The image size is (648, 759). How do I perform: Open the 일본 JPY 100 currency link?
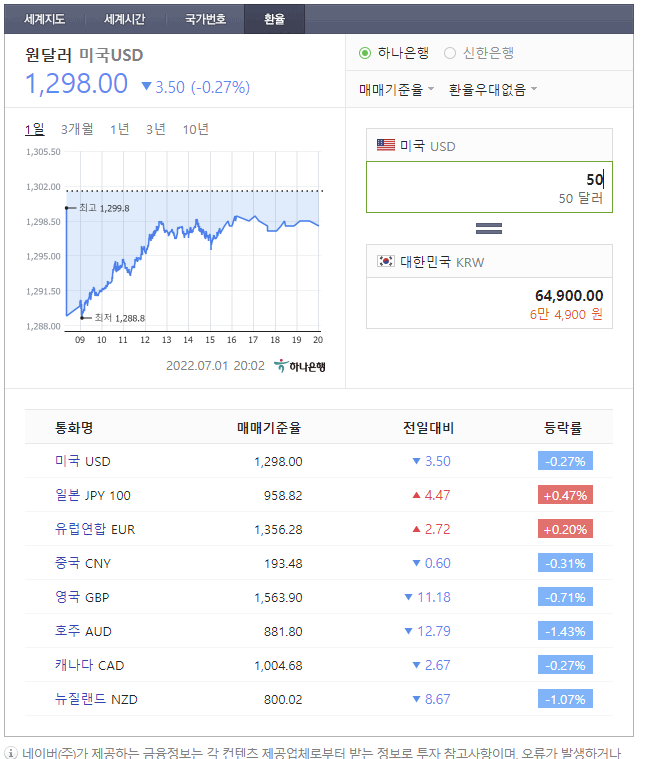pos(93,495)
